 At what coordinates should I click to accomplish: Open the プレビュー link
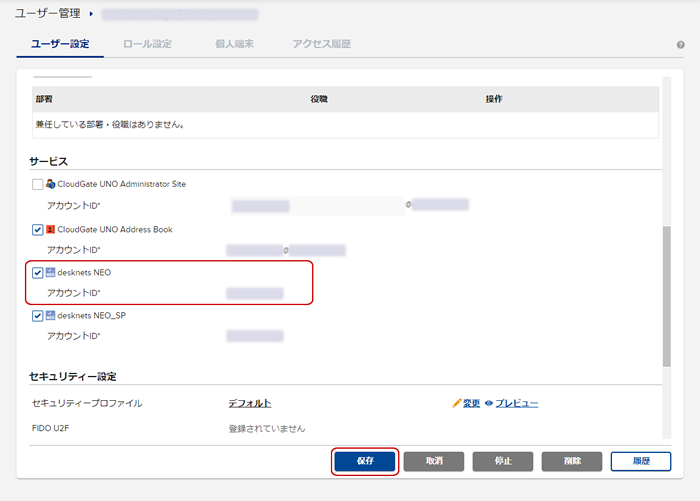(517, 403)
